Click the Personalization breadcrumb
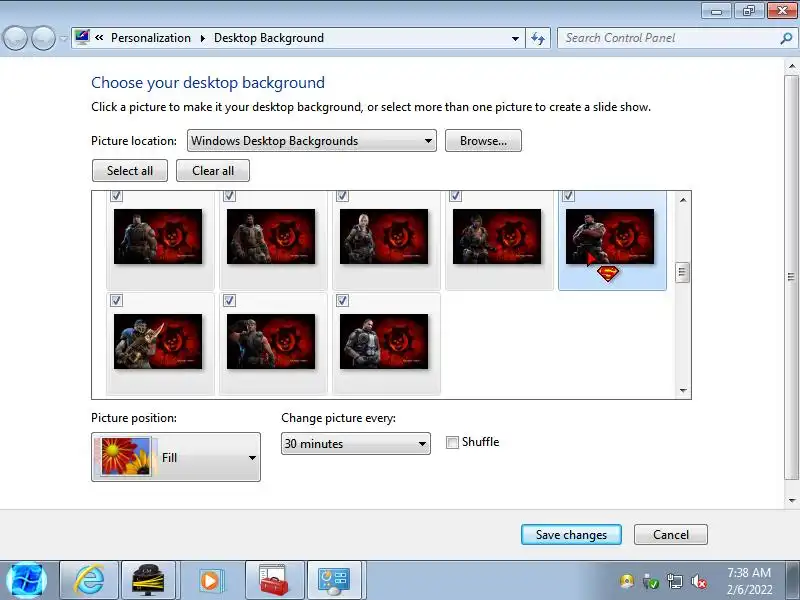This screenshot has width=800, height=600. pos(151,38)
